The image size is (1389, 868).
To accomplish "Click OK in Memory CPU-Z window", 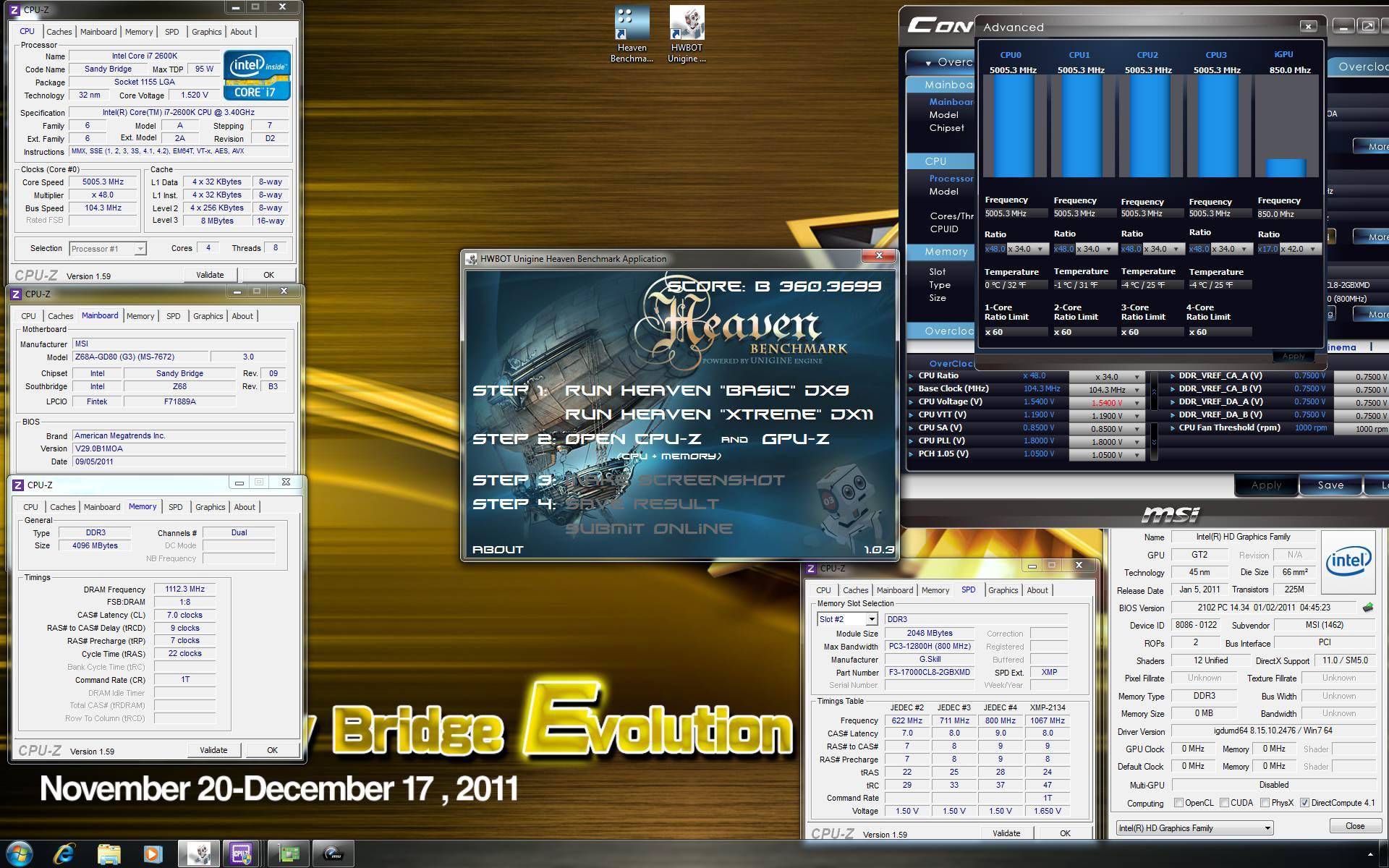I will [272, 750].
